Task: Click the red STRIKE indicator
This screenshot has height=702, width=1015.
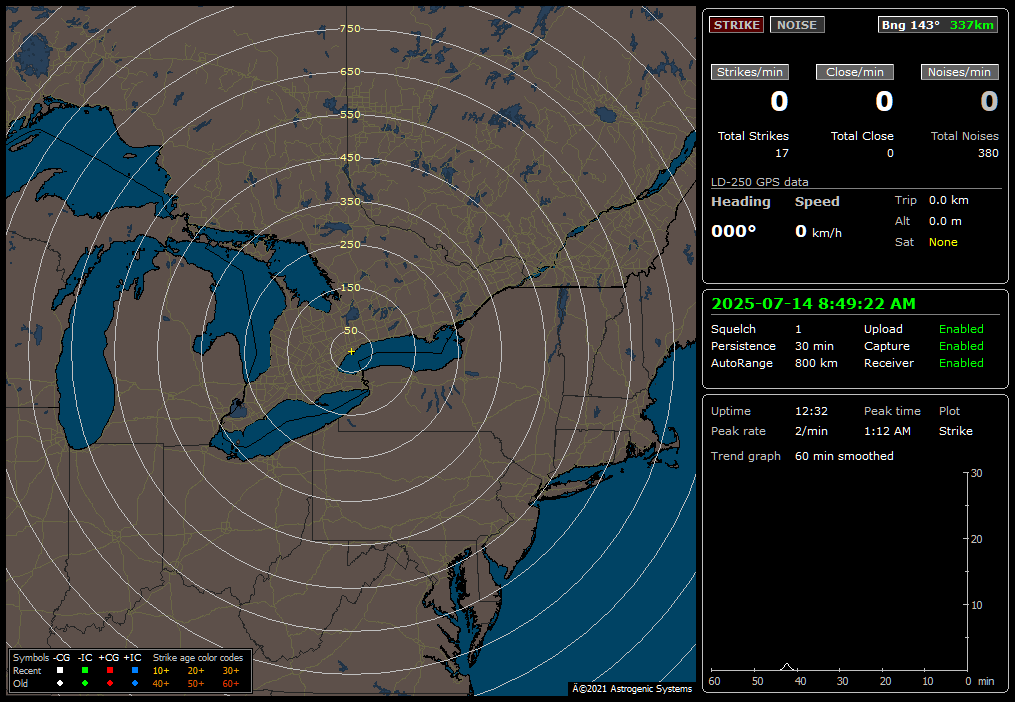Action: [x=737, y=25]
